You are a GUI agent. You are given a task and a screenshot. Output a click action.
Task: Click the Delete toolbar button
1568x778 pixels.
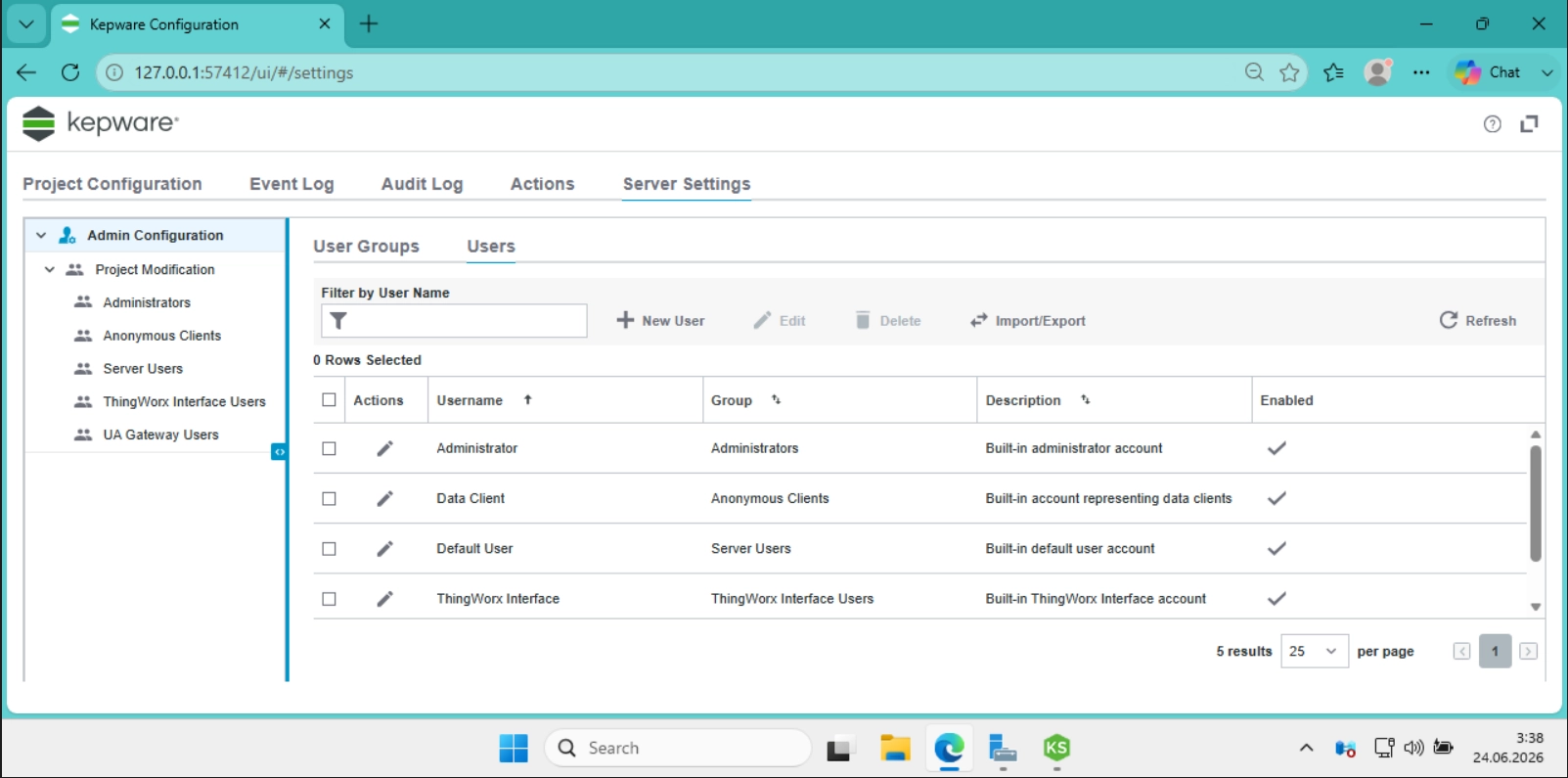click(888, 321)
